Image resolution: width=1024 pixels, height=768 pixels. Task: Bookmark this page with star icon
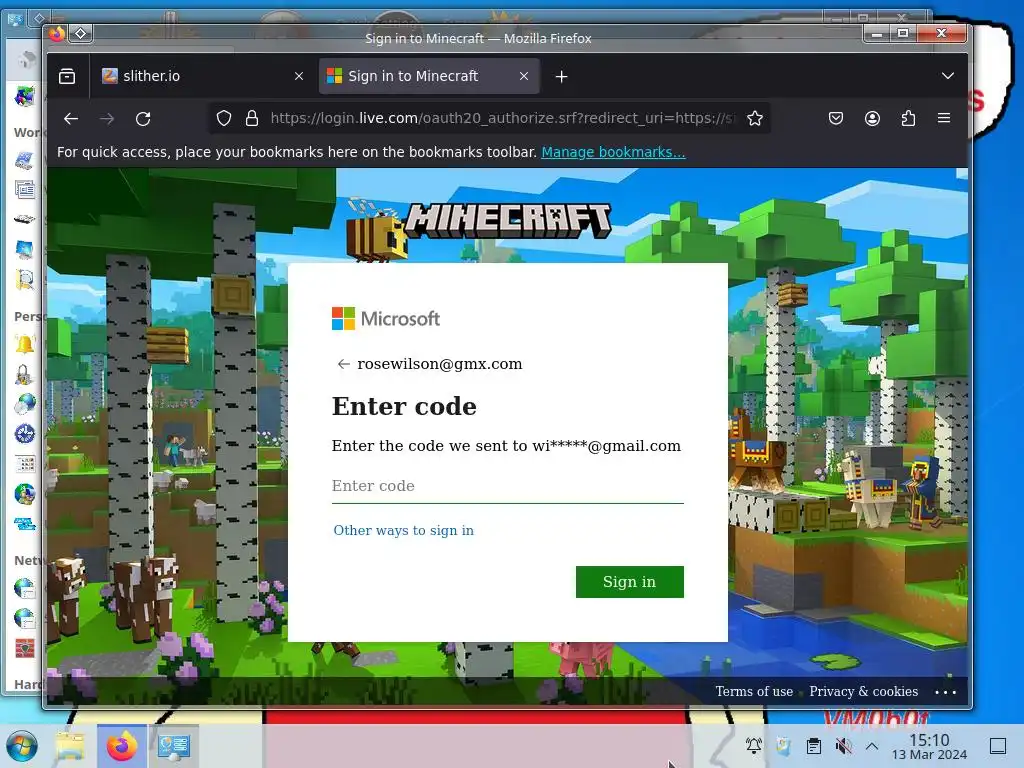(755, 118)
